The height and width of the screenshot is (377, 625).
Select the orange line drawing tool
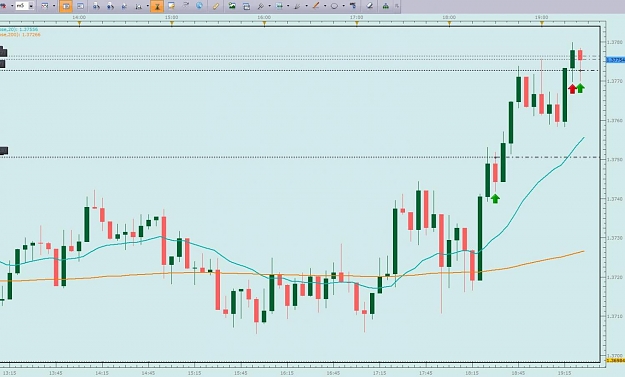click(x=316, y=6)
